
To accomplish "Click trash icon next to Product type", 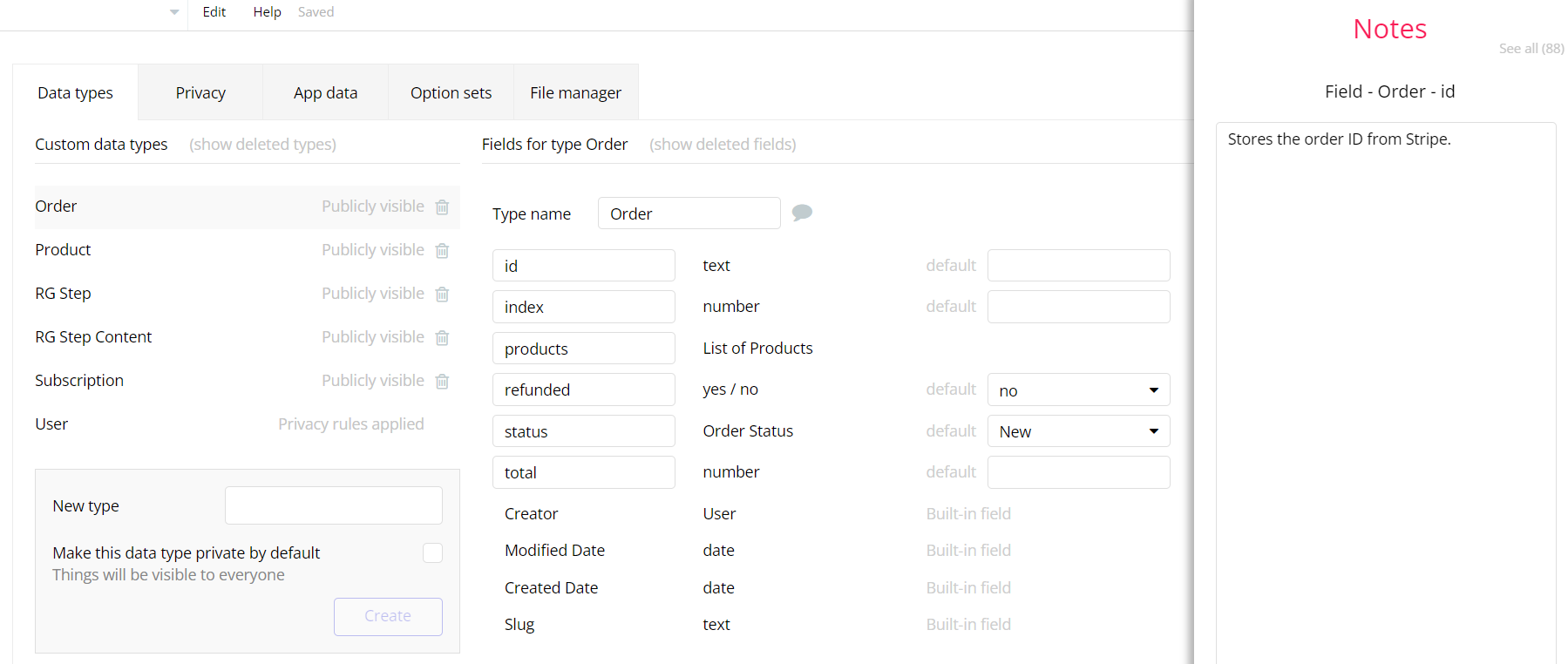I will pyautogui.click(x=442, y=251).
